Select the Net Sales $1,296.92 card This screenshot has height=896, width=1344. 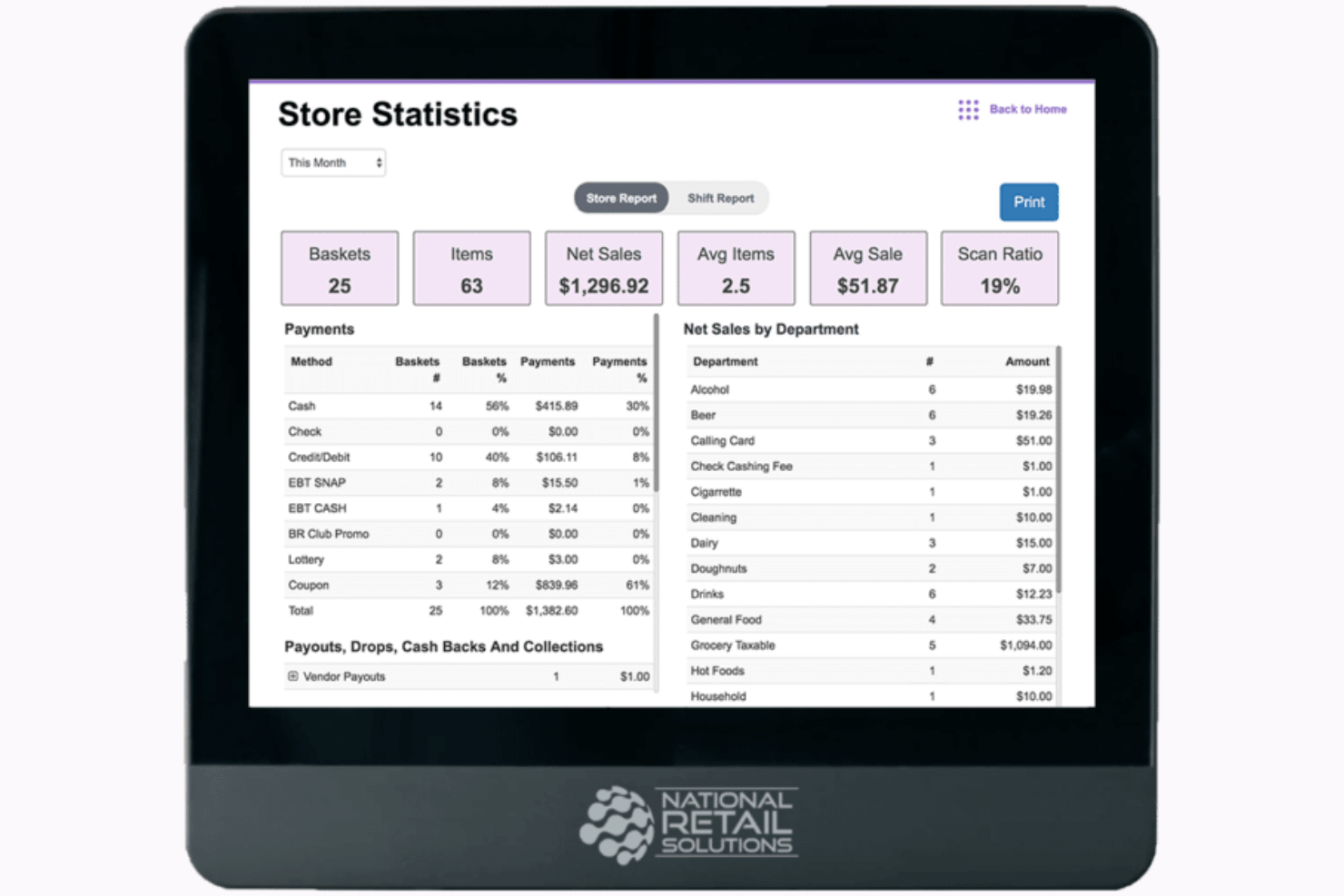click(604, 268)
